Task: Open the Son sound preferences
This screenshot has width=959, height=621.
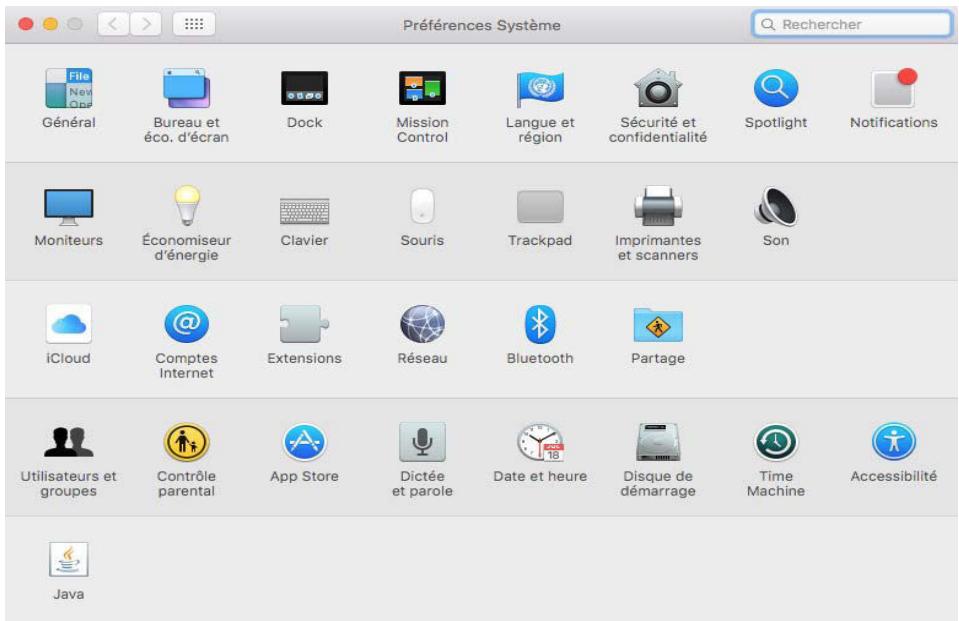Action: point(776,208)
